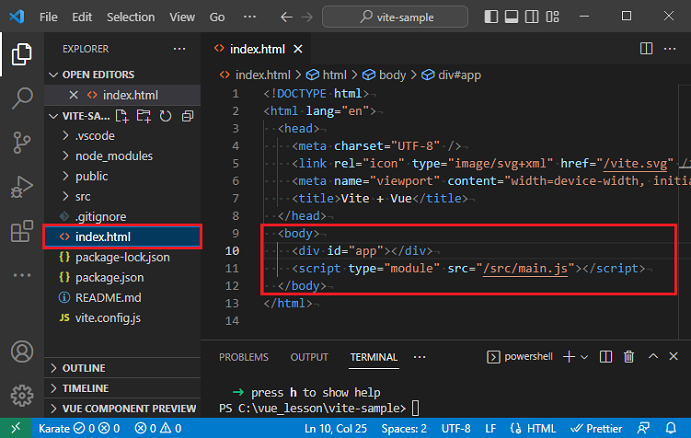This screenshot has width=691, height=438.
Task: Show hidden menu bar items ellipsis
Action: (x=249, y=17)
